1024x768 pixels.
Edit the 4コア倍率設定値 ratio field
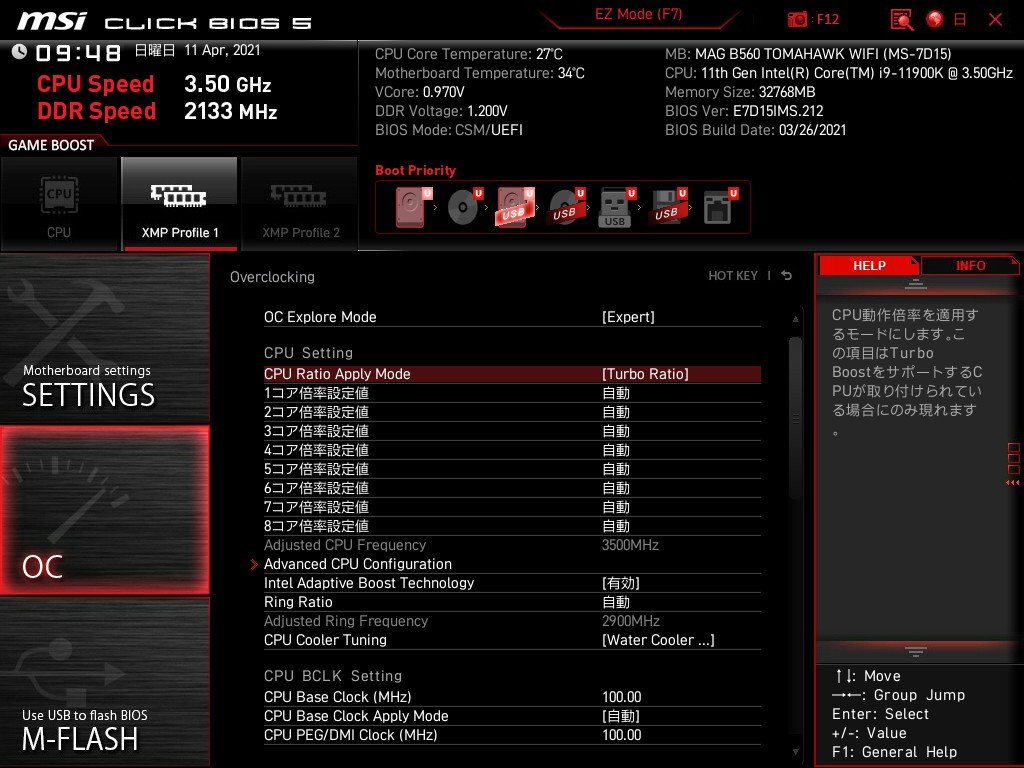[512, 450]
